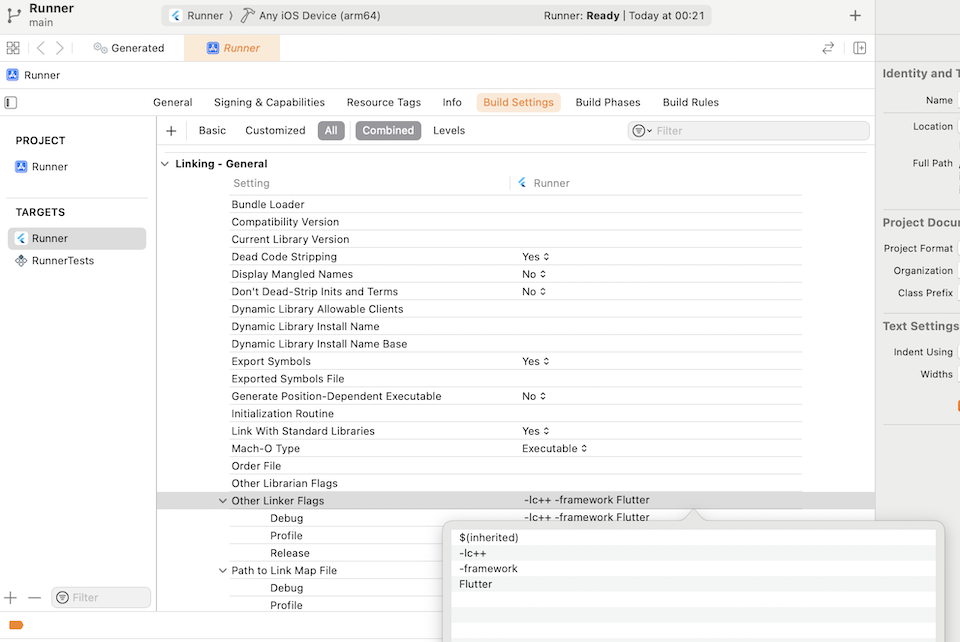The width and height of the screenshot is (960, 642).
Task: Show Customized build settings only
Action: [x=276, y=130]
